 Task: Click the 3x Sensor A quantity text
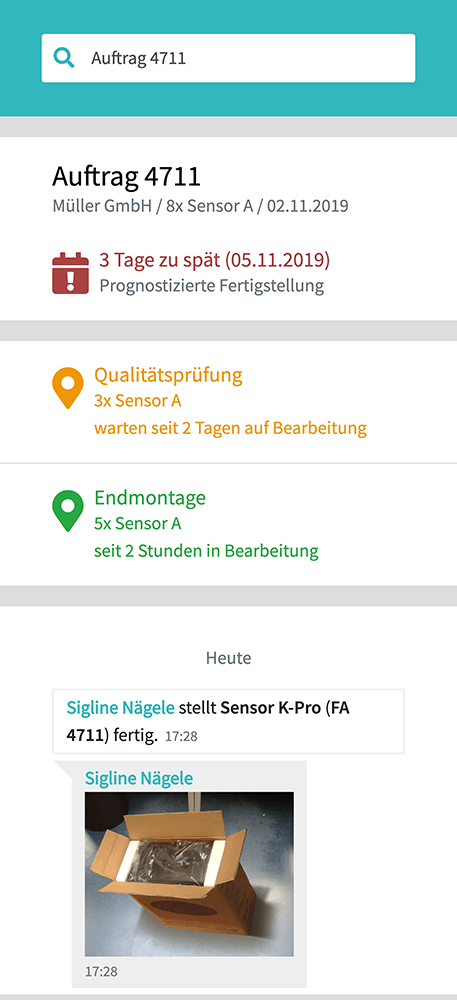tap(138, 401)
